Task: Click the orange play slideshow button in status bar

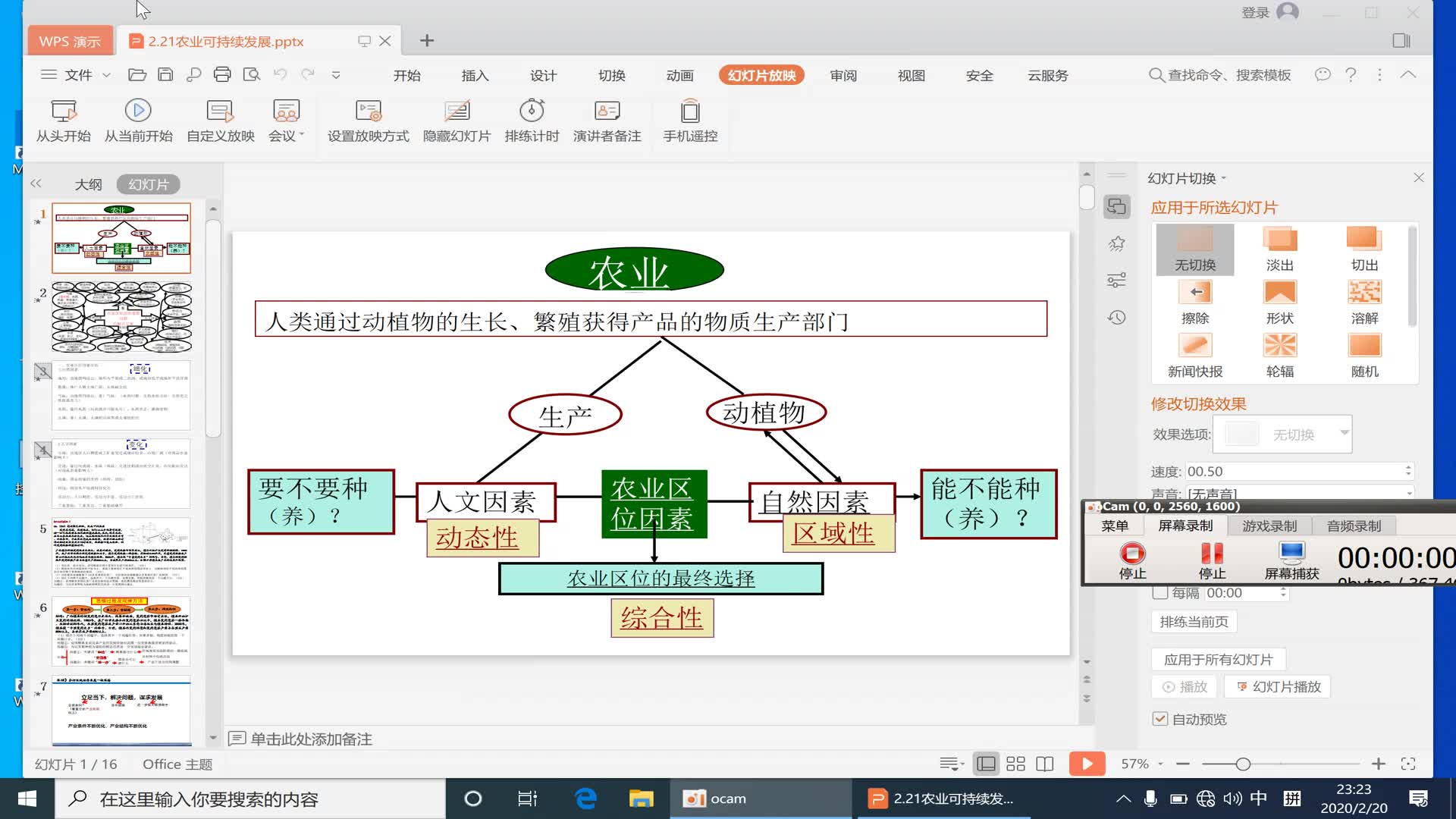Action: click(x=1087, y=764)
